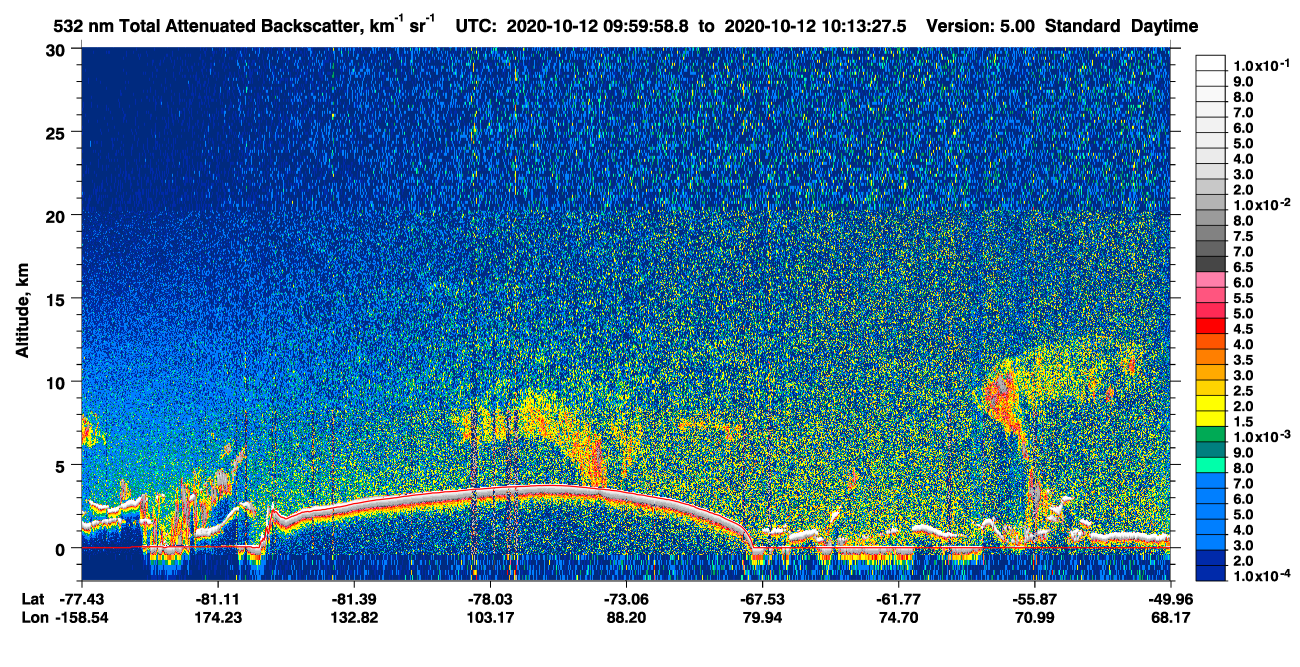Image resolution: width=1300 pixels, height=667 pixels.
Task: Click latitude value '-73.06'
Action: [626, 599]
